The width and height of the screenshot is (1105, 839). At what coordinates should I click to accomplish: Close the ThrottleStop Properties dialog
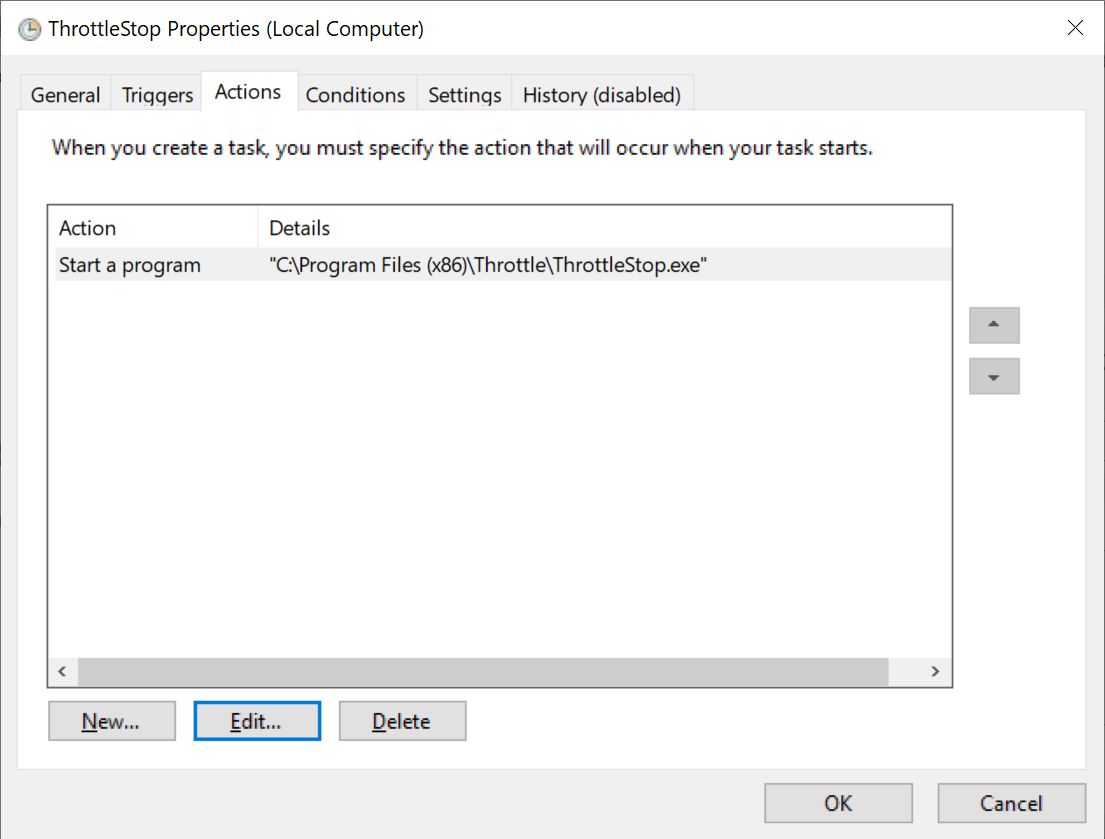pyautogui.click(x=1075, y=28)
